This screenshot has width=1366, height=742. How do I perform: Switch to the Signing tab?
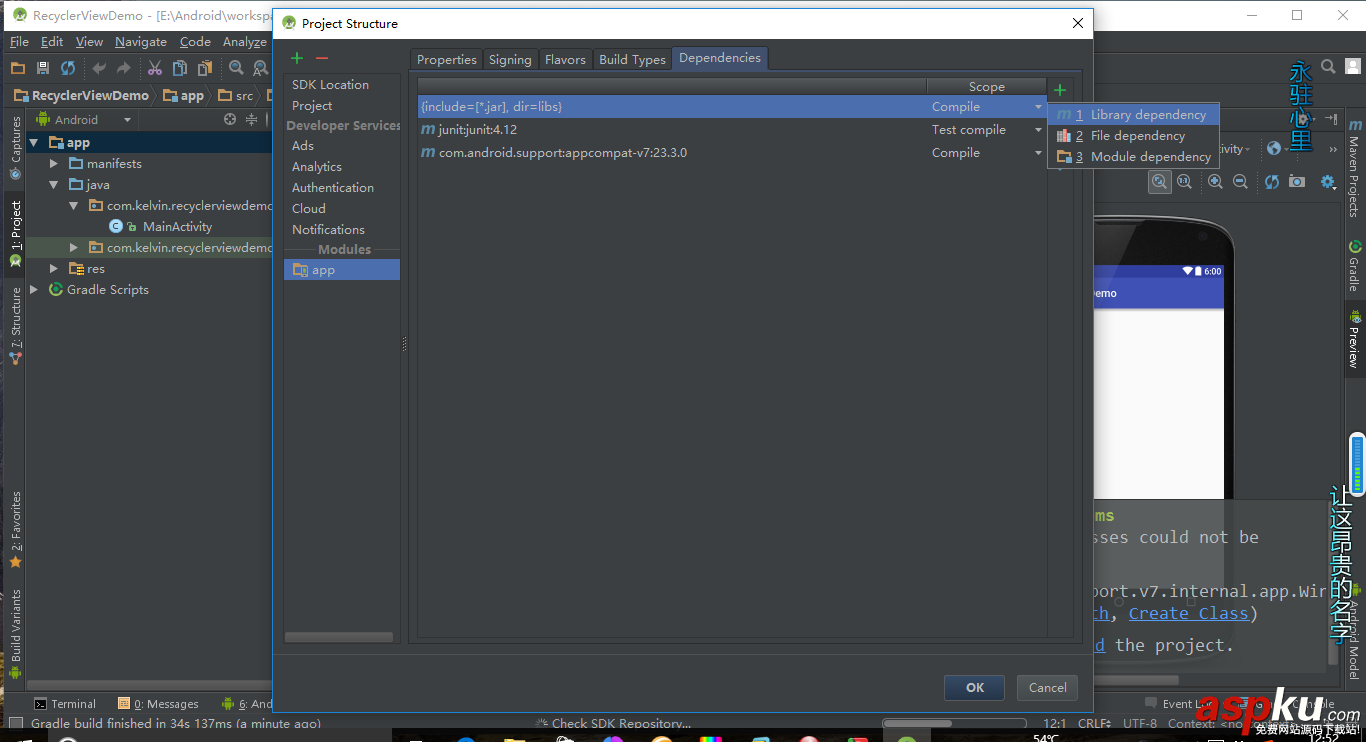click(x=510, y=60)
